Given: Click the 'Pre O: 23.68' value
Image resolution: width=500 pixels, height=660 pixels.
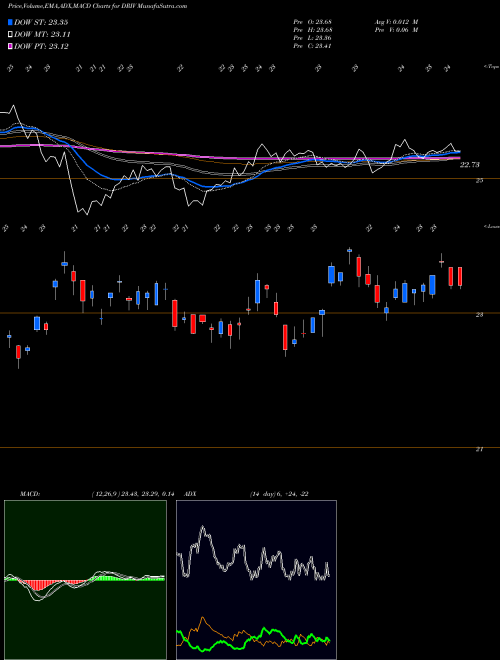Looking at the screenshot, I should [313, 22].
